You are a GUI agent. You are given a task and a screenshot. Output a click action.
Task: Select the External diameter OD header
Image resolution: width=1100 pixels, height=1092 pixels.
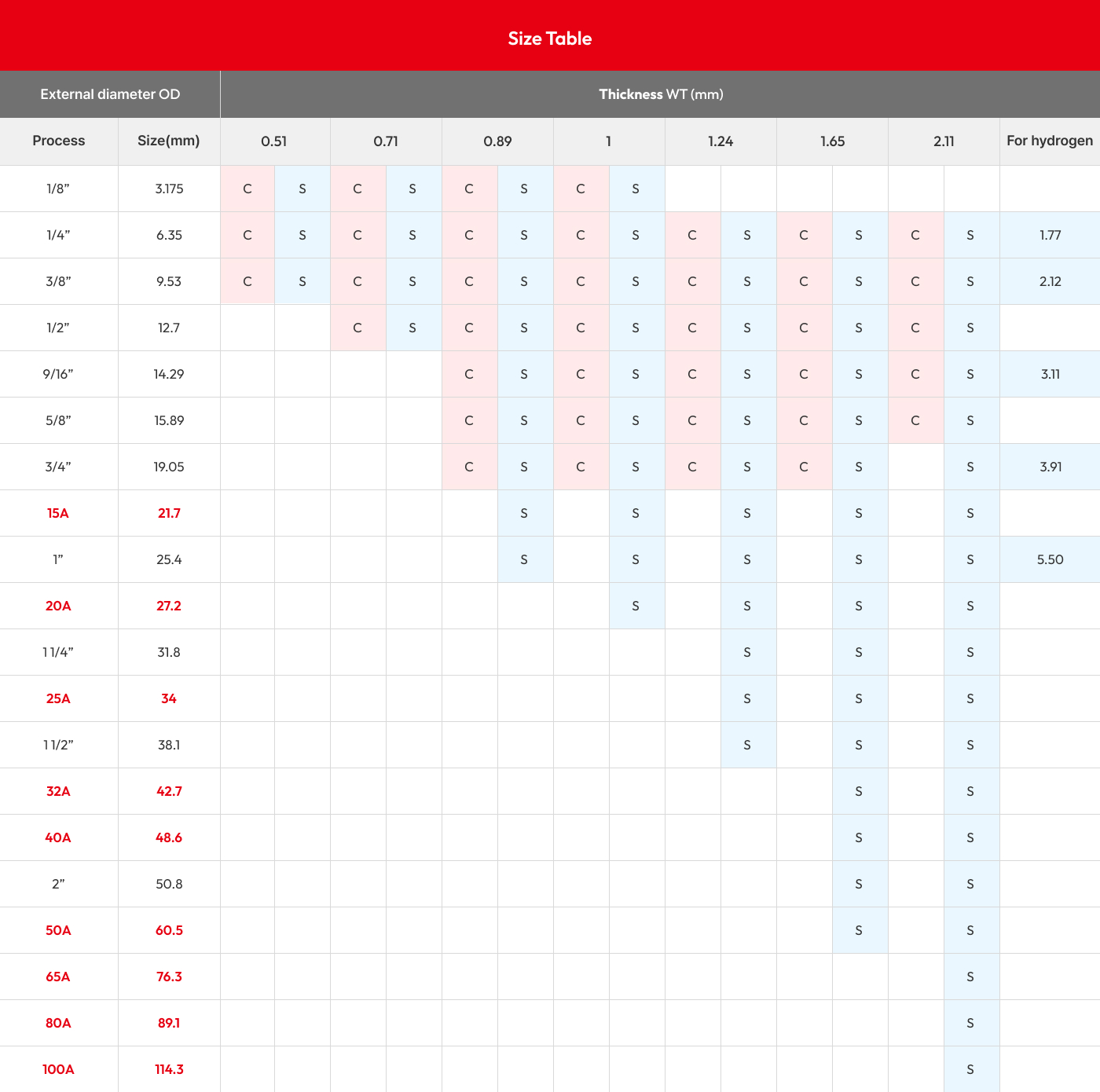click(110, 94)
